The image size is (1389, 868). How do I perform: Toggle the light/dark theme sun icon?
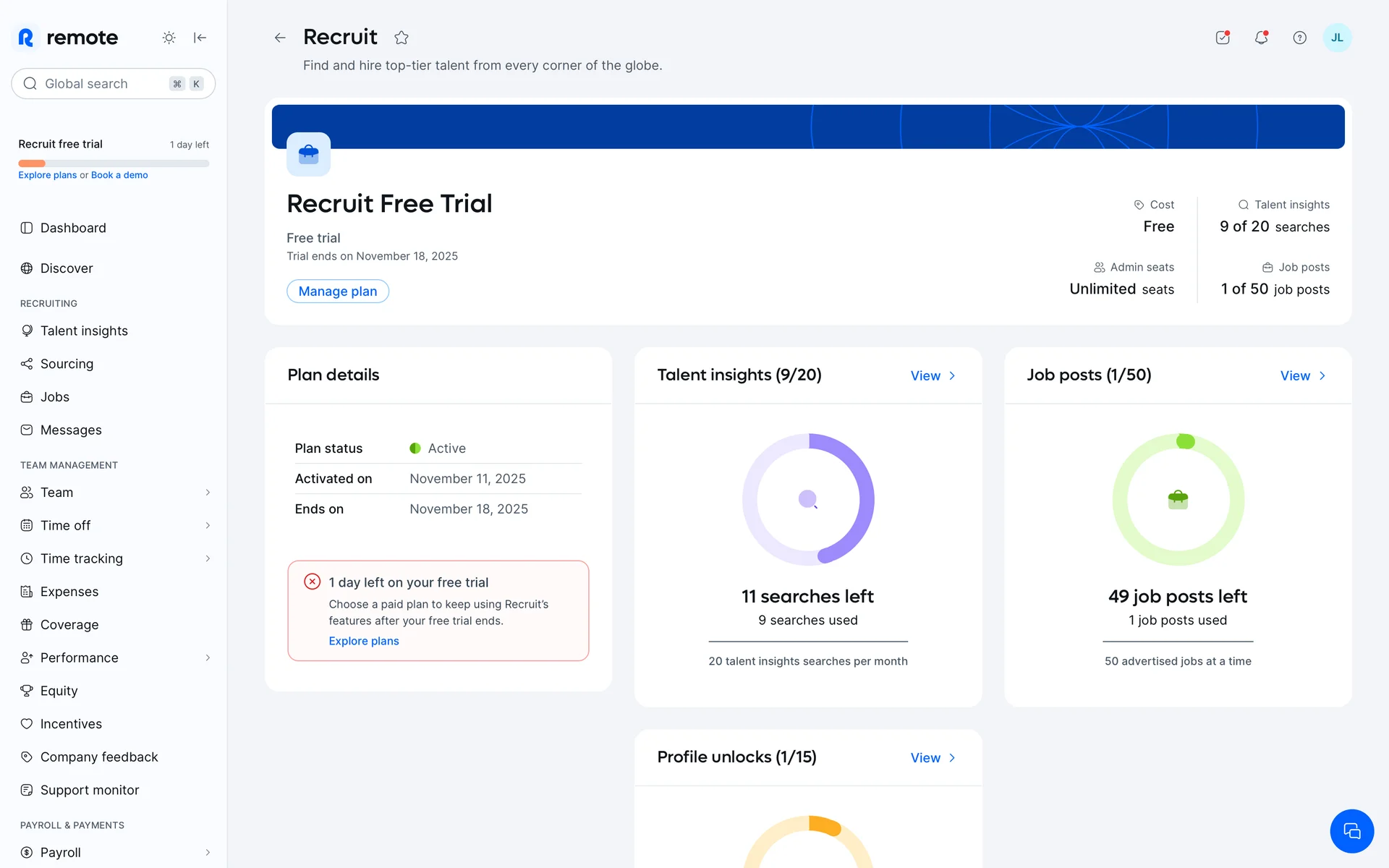[169, 38]
